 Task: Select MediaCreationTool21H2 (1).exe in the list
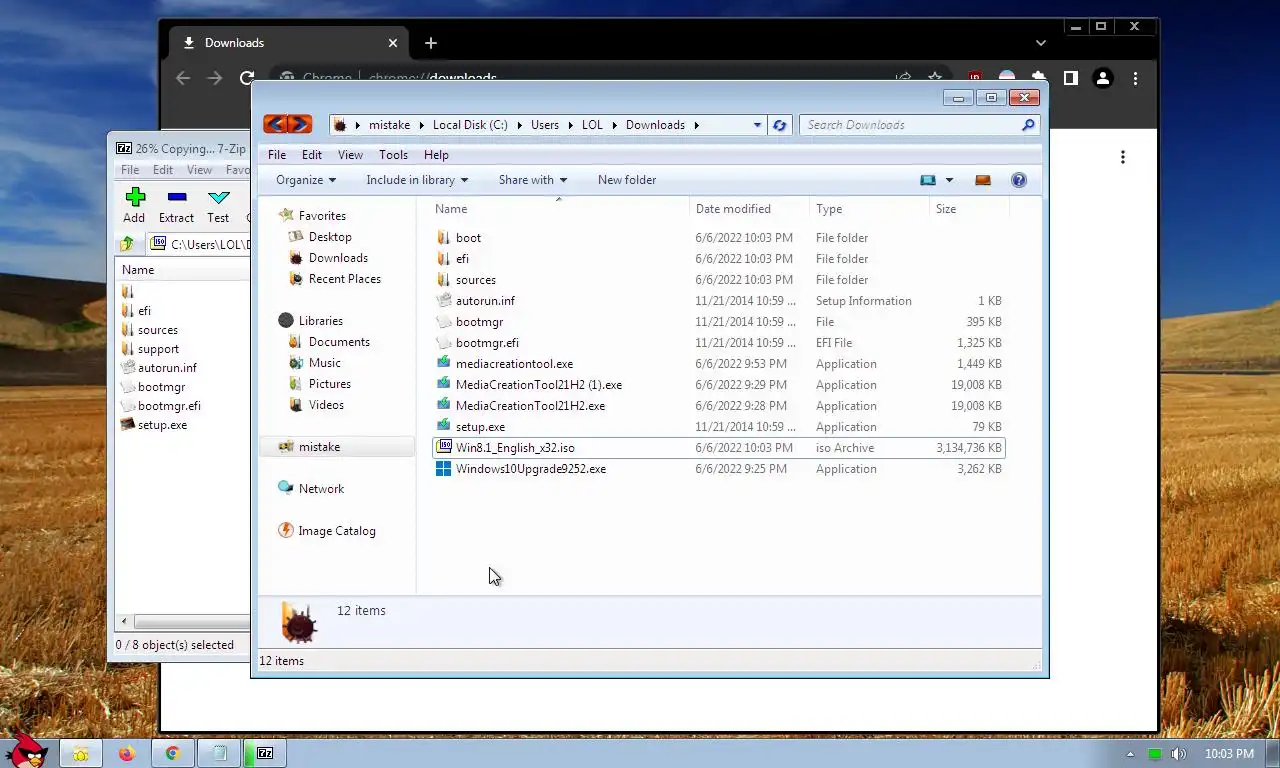click(x=538, y=385)
